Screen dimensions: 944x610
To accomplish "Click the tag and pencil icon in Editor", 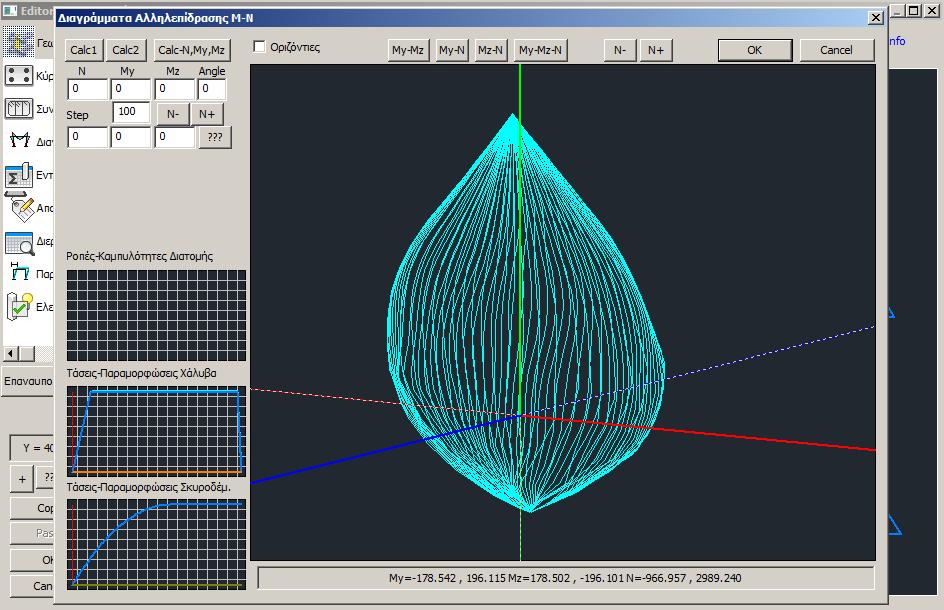I will [x=21, y=208].
